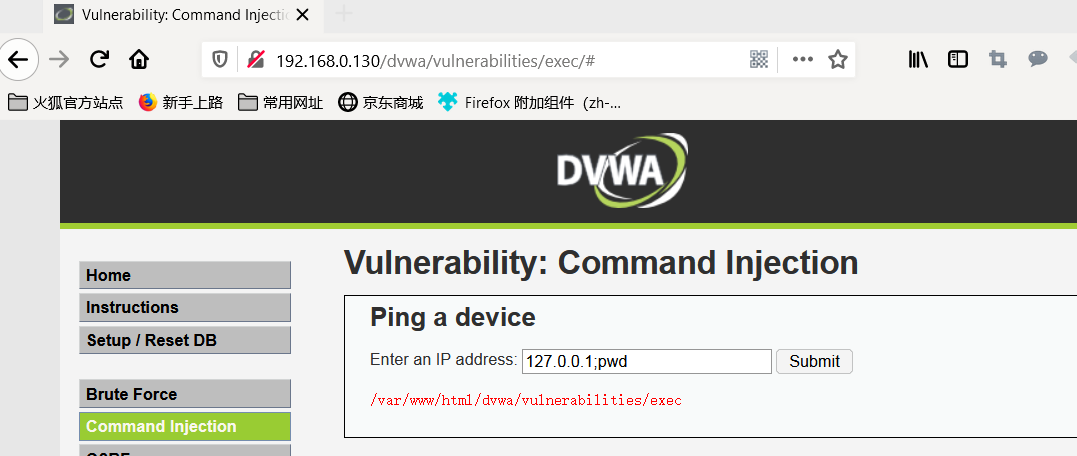Screen dimensions: 1077x456
Task: Focus the IP address input field
Action: 646,361
